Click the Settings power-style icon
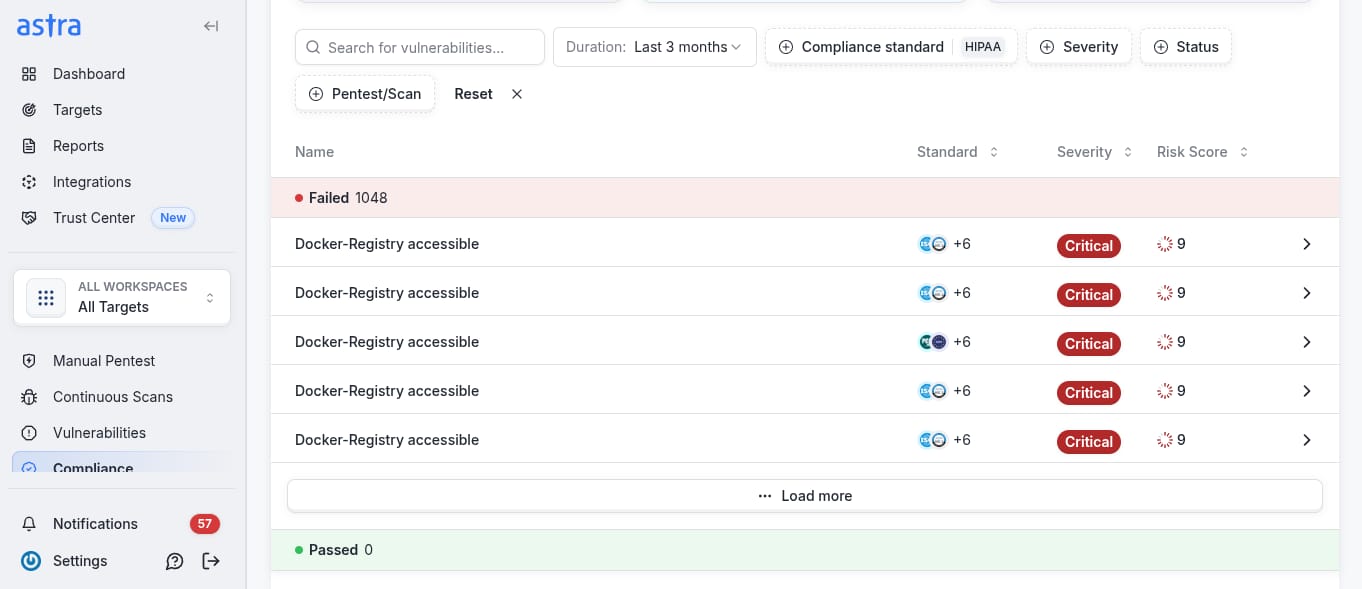Screen dimensions: 1362x589 [31, 561]
